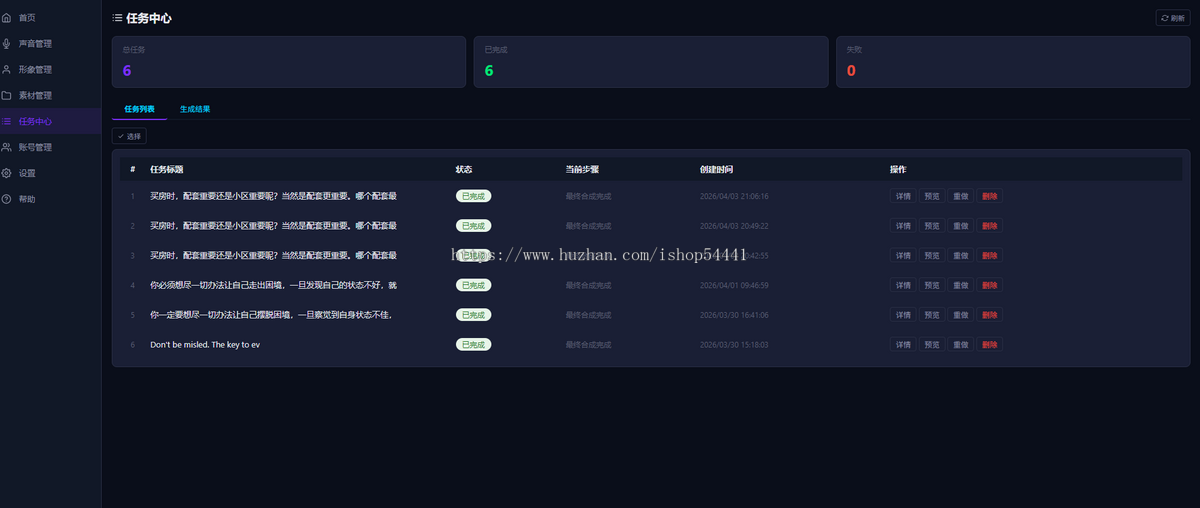Switch to the 任务列表 tab
The image size is (1200, 508).
(139, 109)
